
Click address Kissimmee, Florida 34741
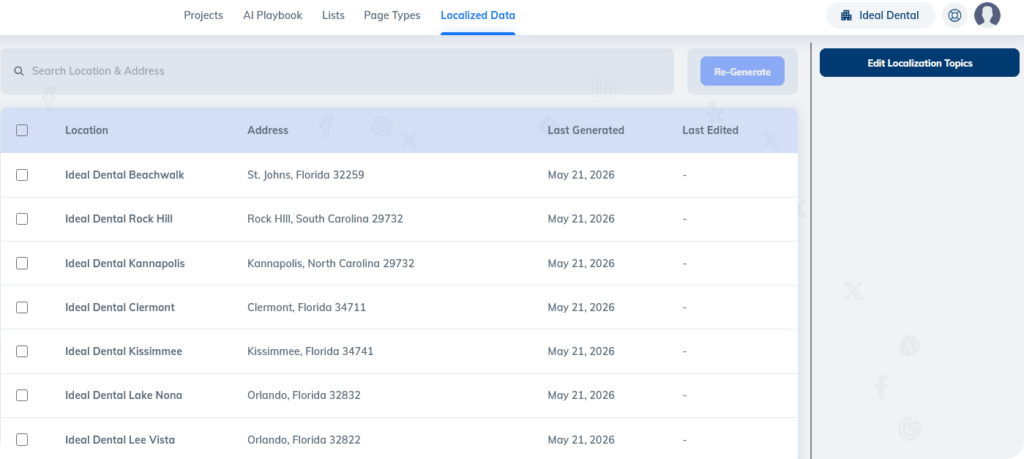(310, 351)
